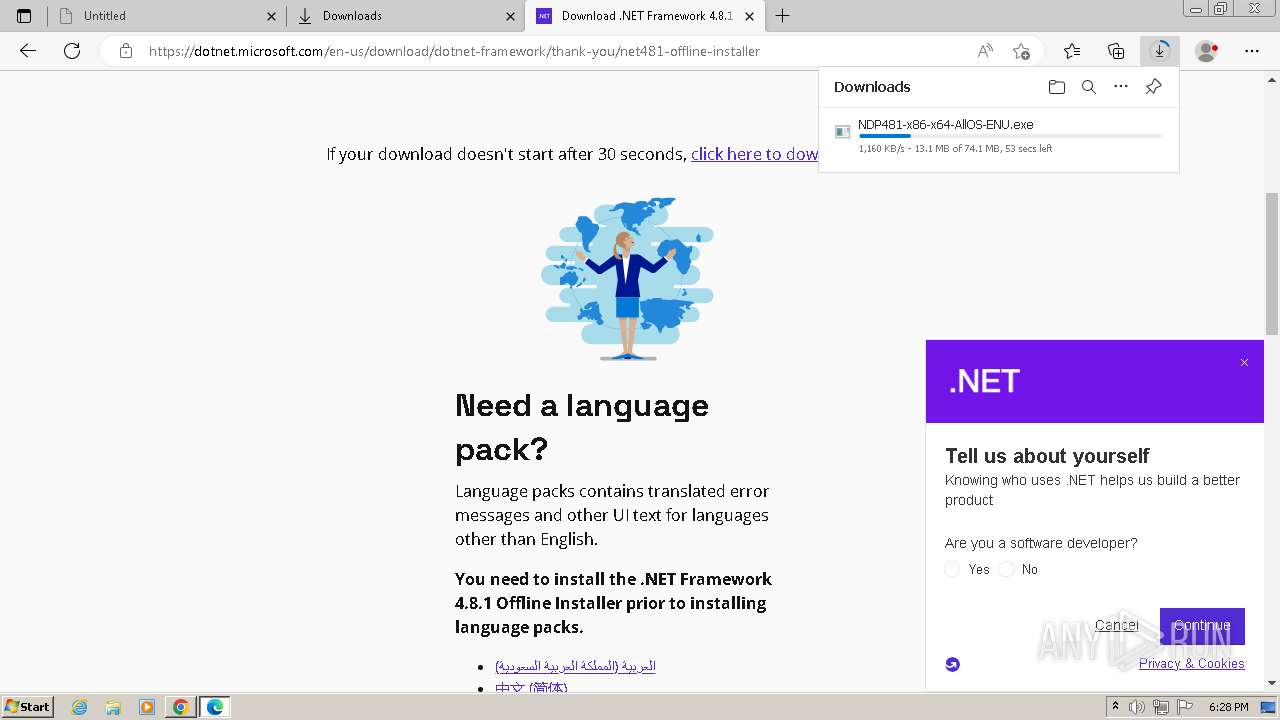This screenshot has height=720, width=1280.
Task: Click scrollbar down arrow
Action: (1272, 683)
